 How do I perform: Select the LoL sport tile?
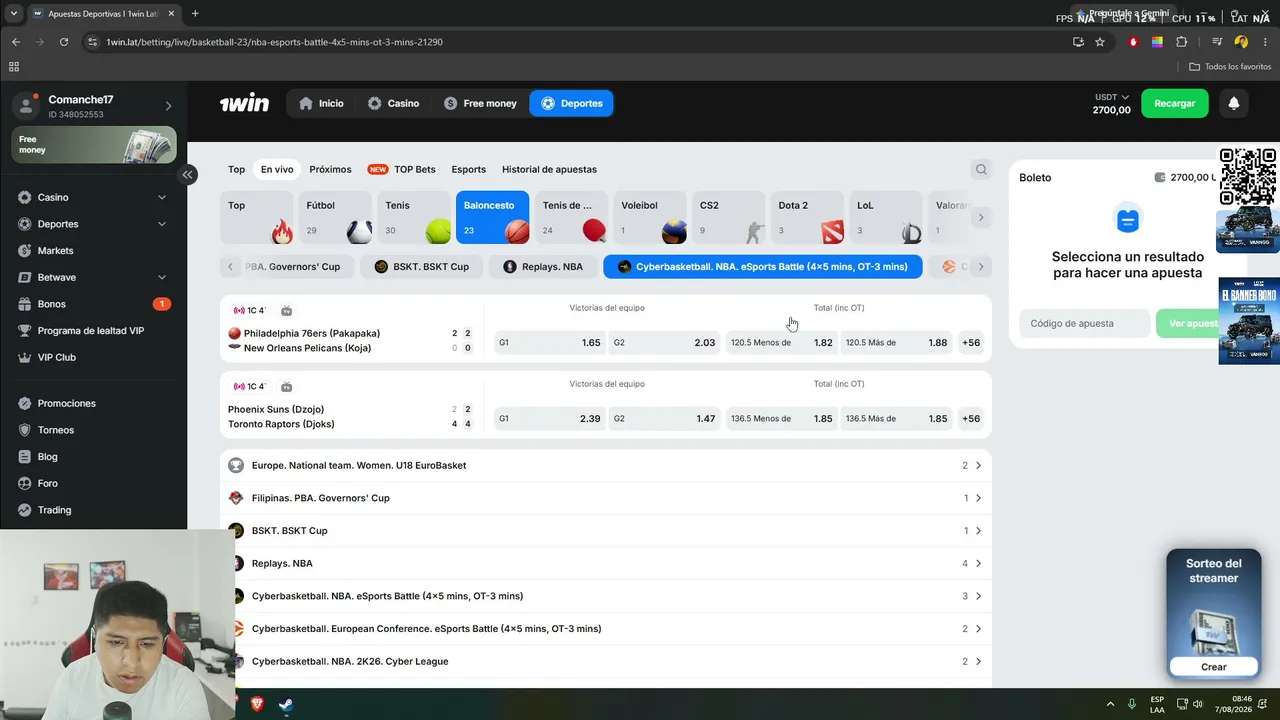886,217
